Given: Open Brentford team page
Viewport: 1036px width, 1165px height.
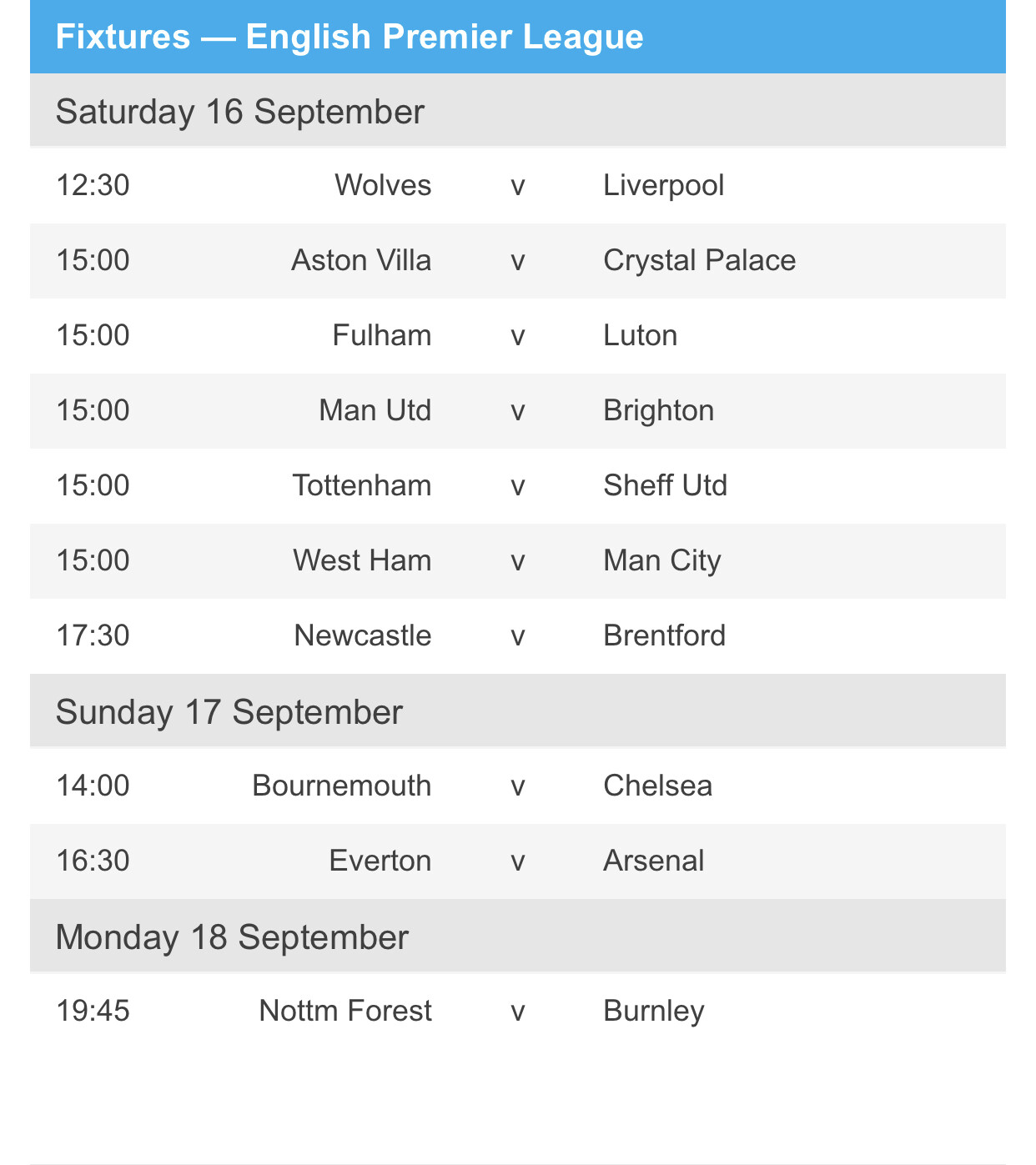Looking at the screenshot, I should [664, 635].
